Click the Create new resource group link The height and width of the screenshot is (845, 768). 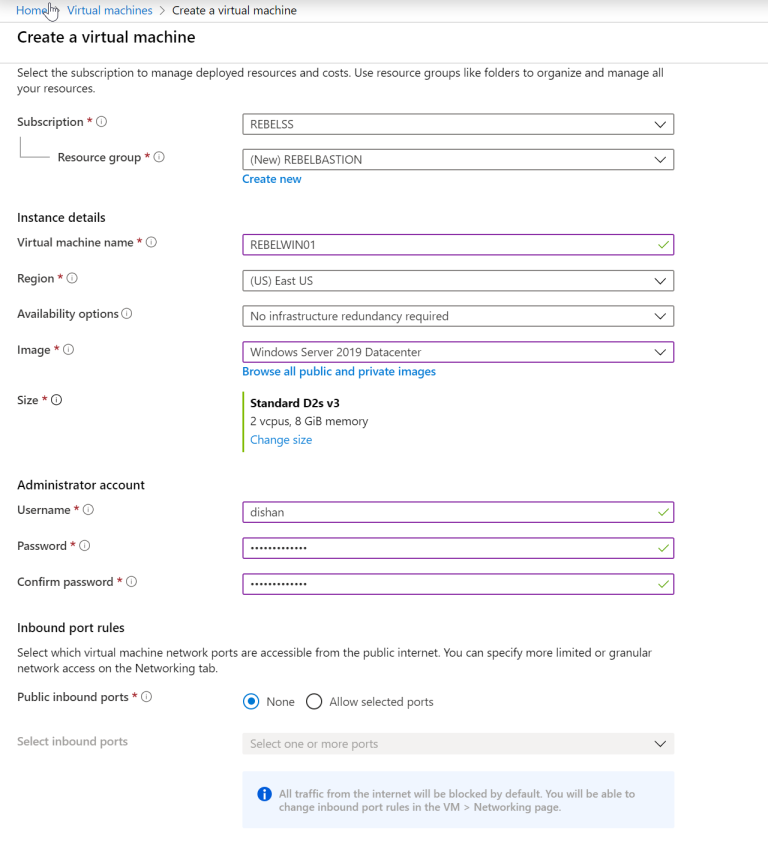coord(271,178)
